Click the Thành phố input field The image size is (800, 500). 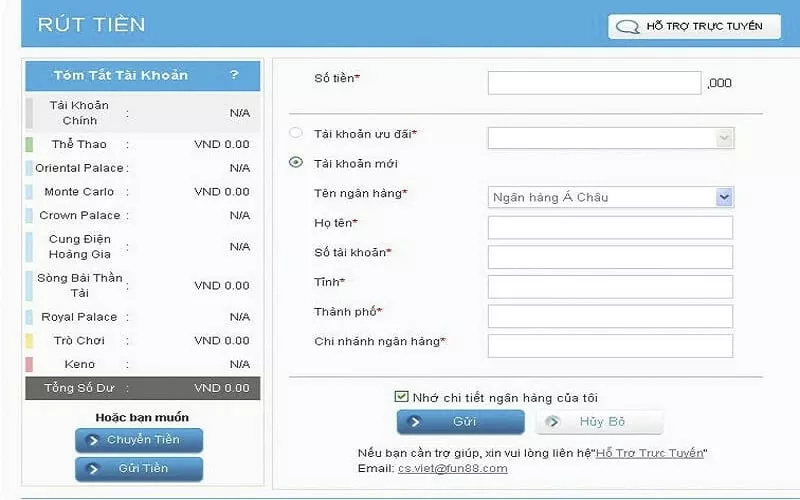[610, 316]
